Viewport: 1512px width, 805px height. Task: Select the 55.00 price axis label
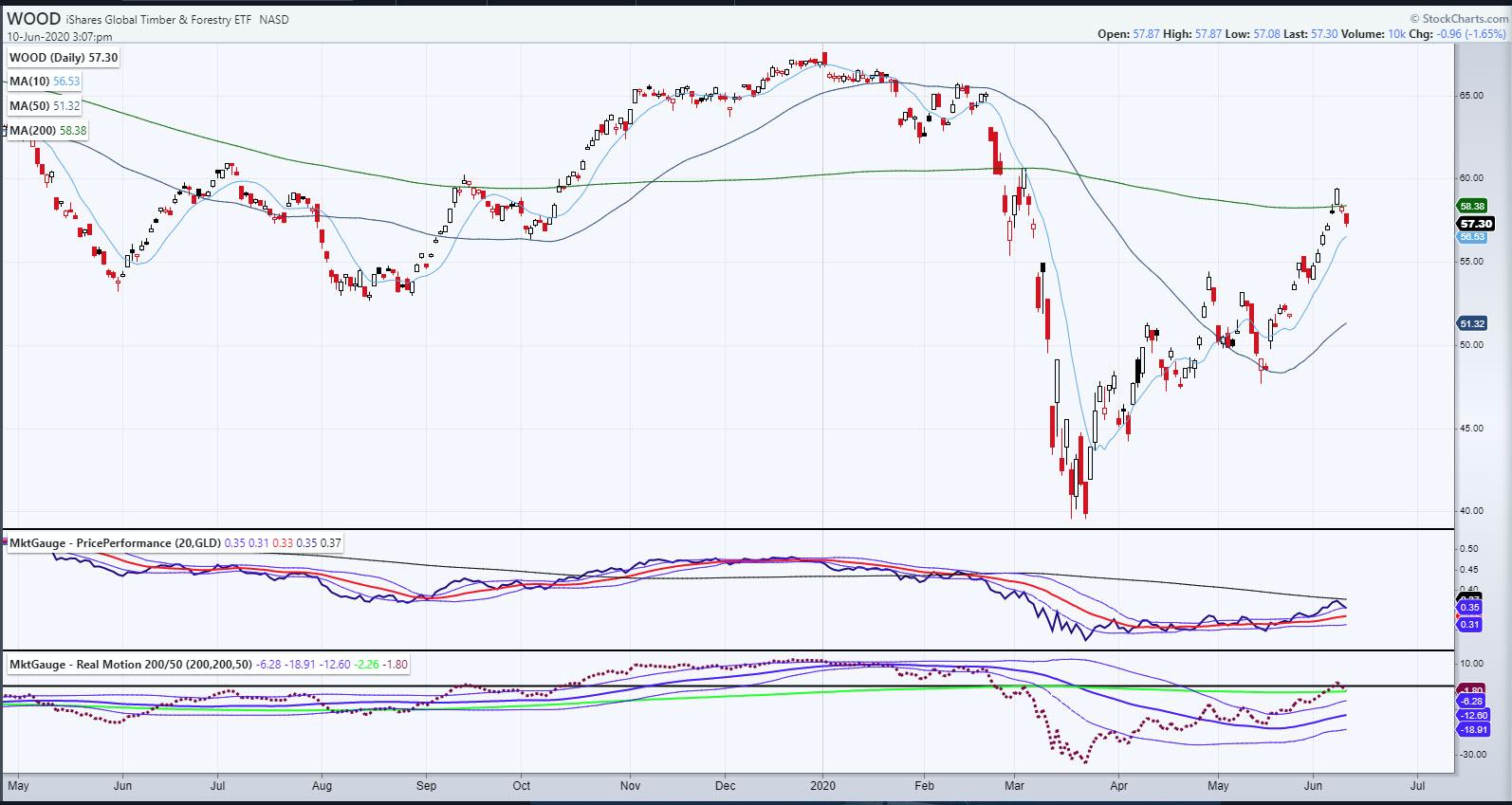[x=1471, y=262]
